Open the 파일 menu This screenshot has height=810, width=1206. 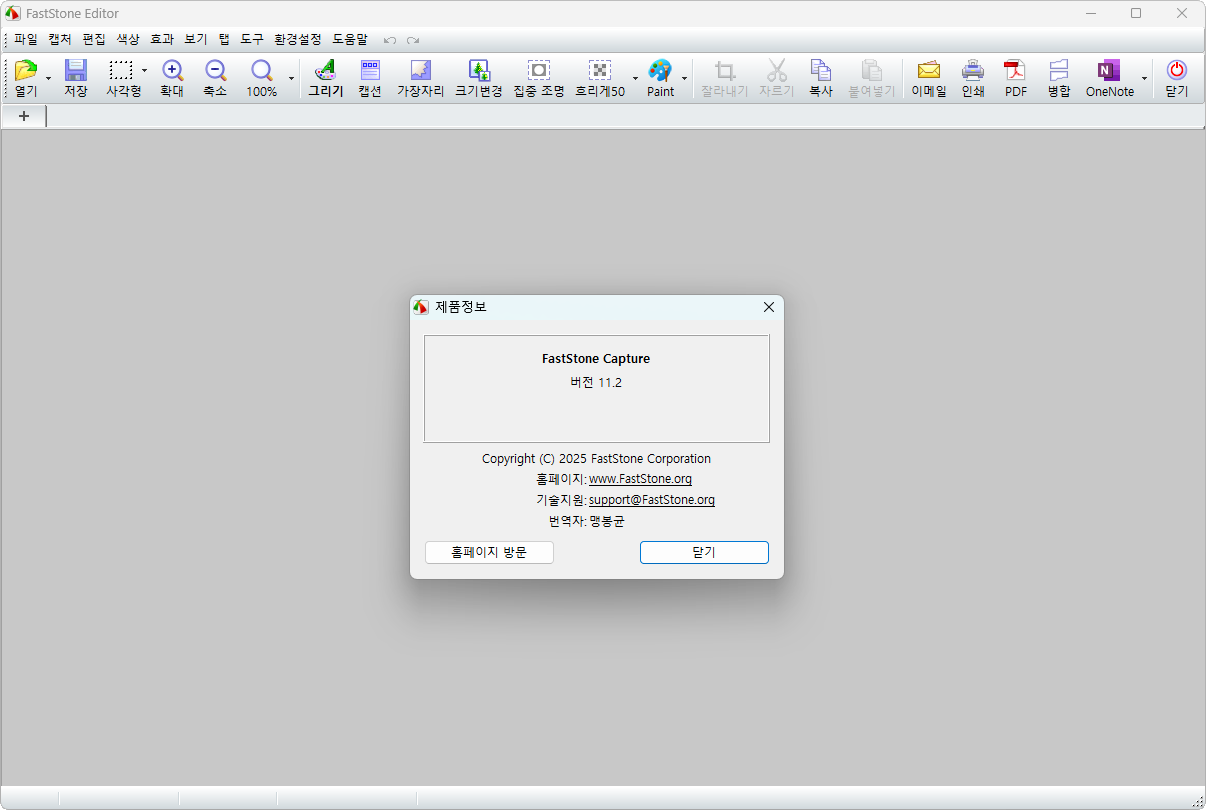pos(26,40)
